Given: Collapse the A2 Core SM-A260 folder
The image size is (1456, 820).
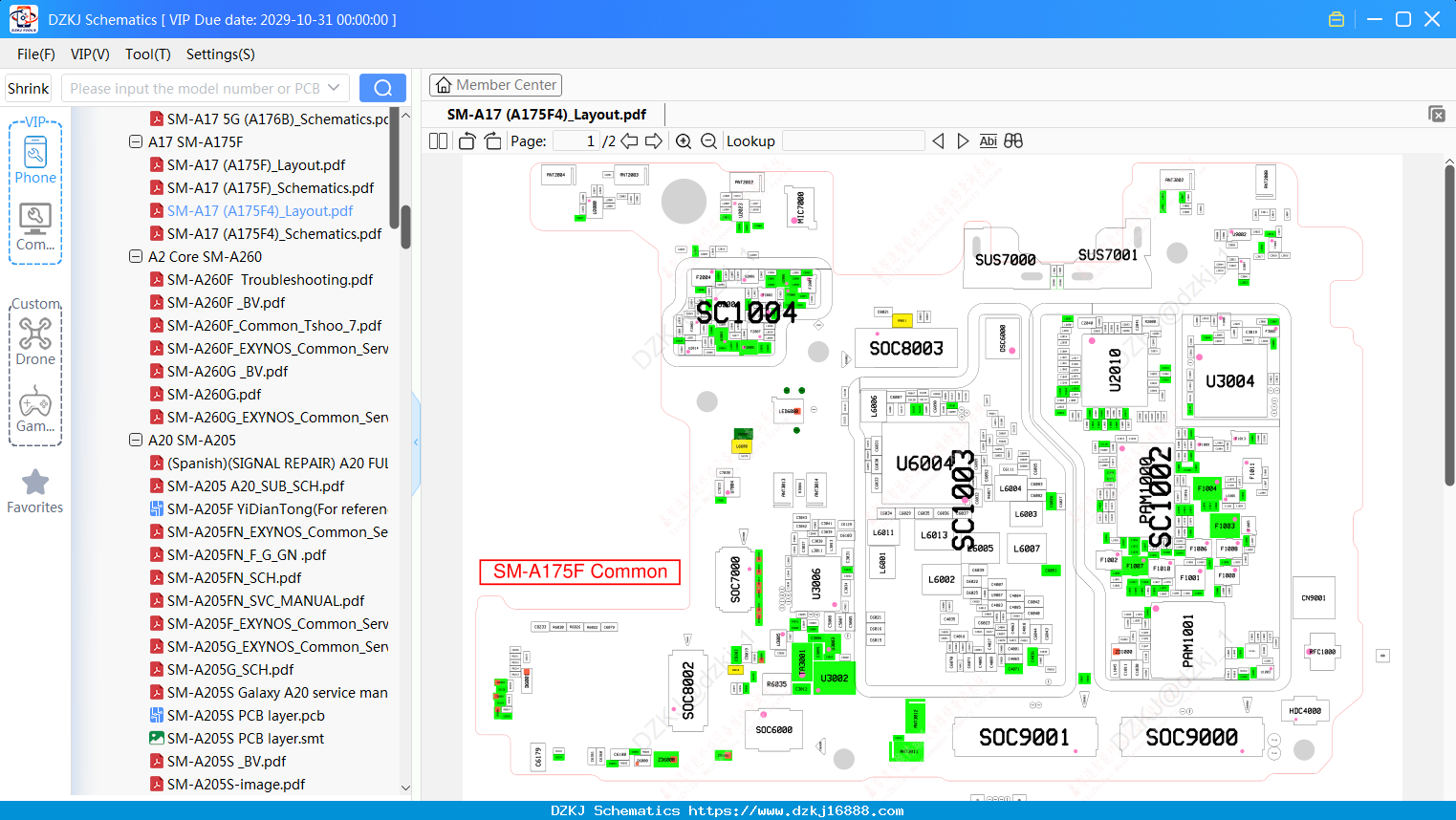Looking at the screenshot, I should pos(136,256).
